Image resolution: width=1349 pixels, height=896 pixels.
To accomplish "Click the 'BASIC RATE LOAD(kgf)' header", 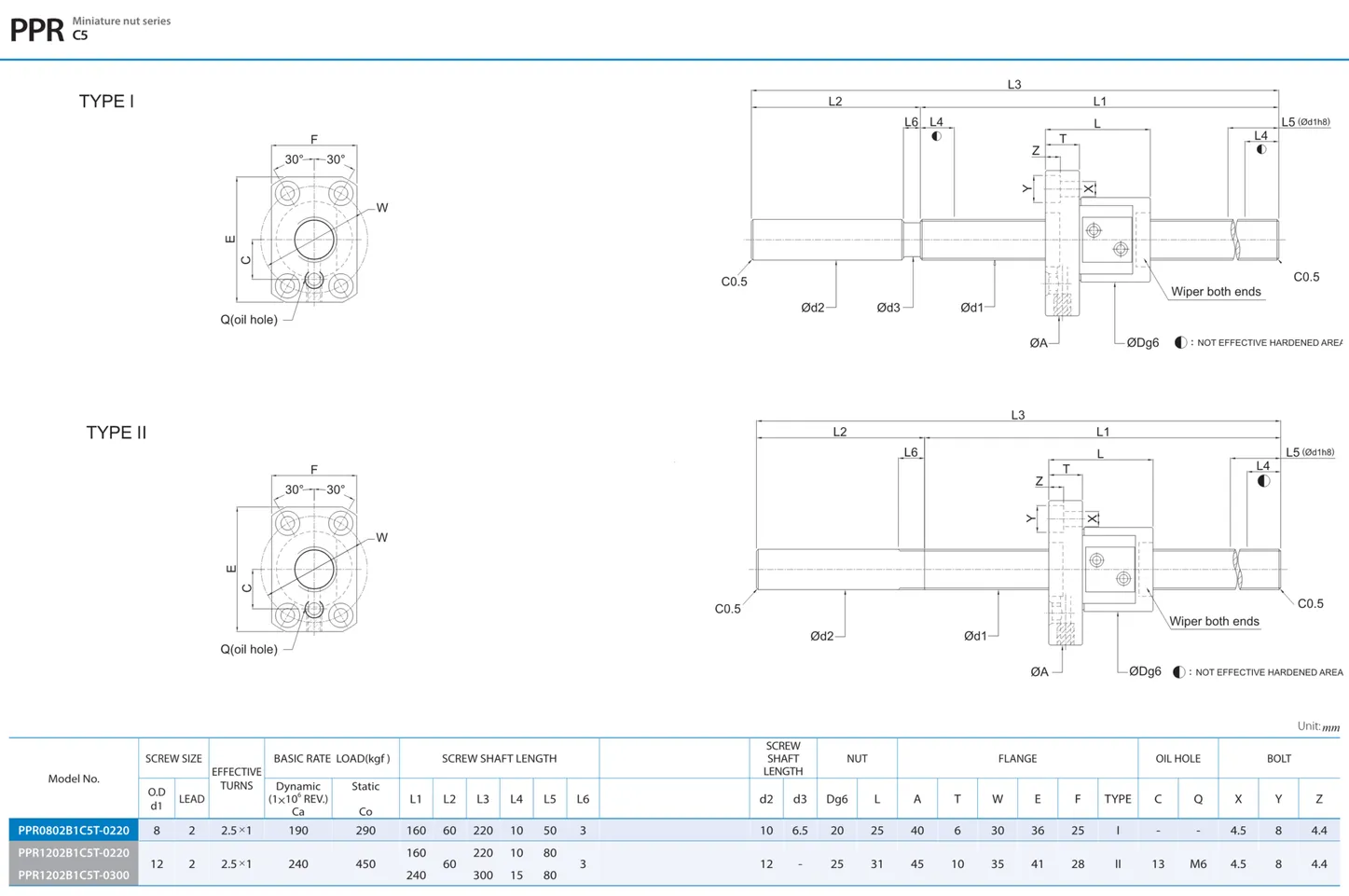I will pos(332,759).
